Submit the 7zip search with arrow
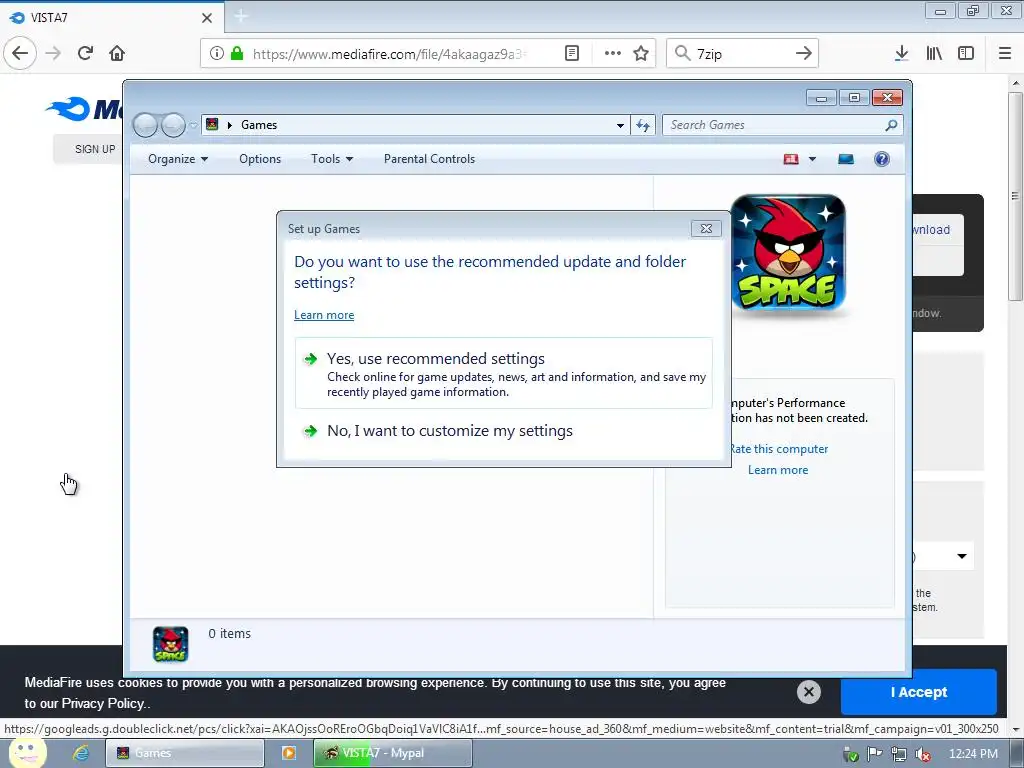The width and height of the screenshot is (1024, 768). tap(803, 54)
